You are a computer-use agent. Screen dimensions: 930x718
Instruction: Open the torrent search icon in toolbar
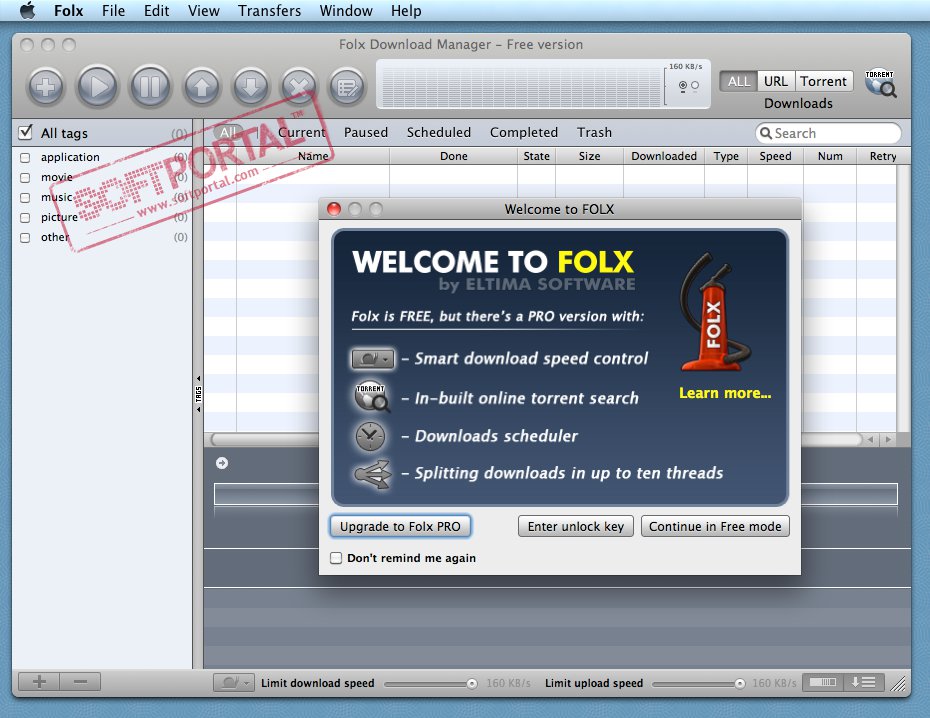pyautogui.click(x=880, y=83)
